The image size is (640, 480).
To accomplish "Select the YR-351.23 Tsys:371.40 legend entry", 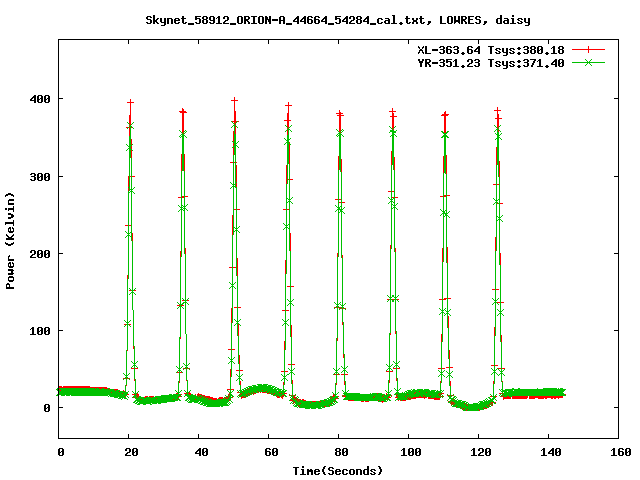I will pyautogui.click(x=491, y=63).
